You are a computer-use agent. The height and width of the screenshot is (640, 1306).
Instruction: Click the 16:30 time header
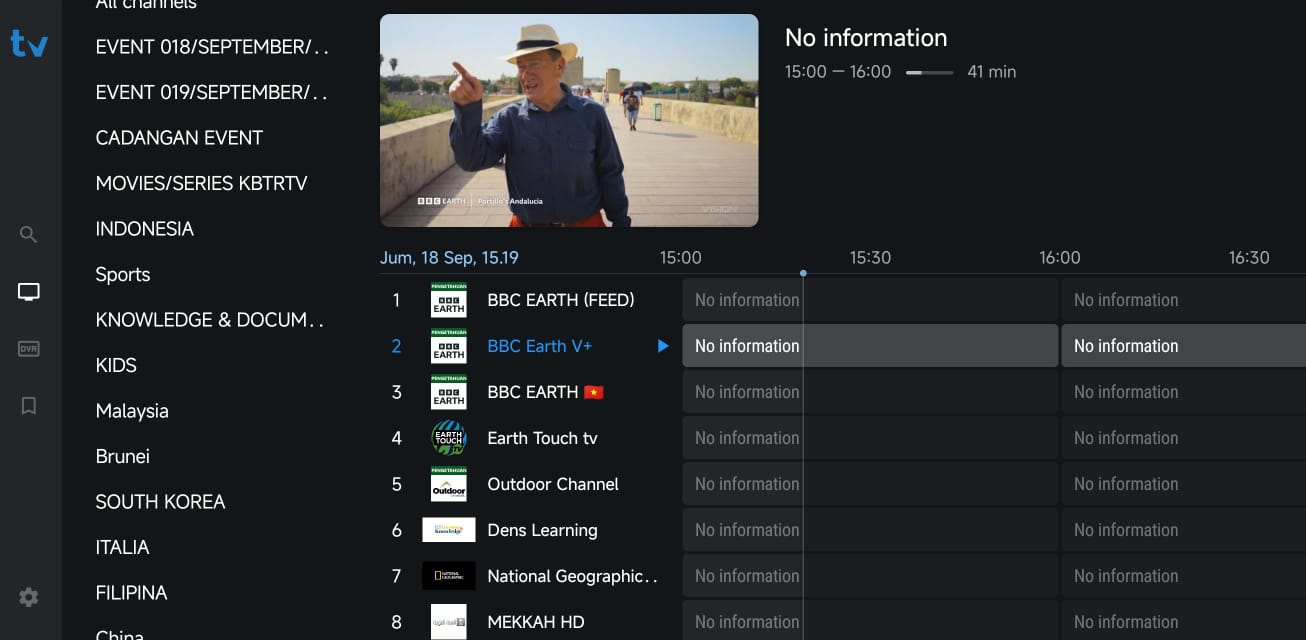point(1249,258)
